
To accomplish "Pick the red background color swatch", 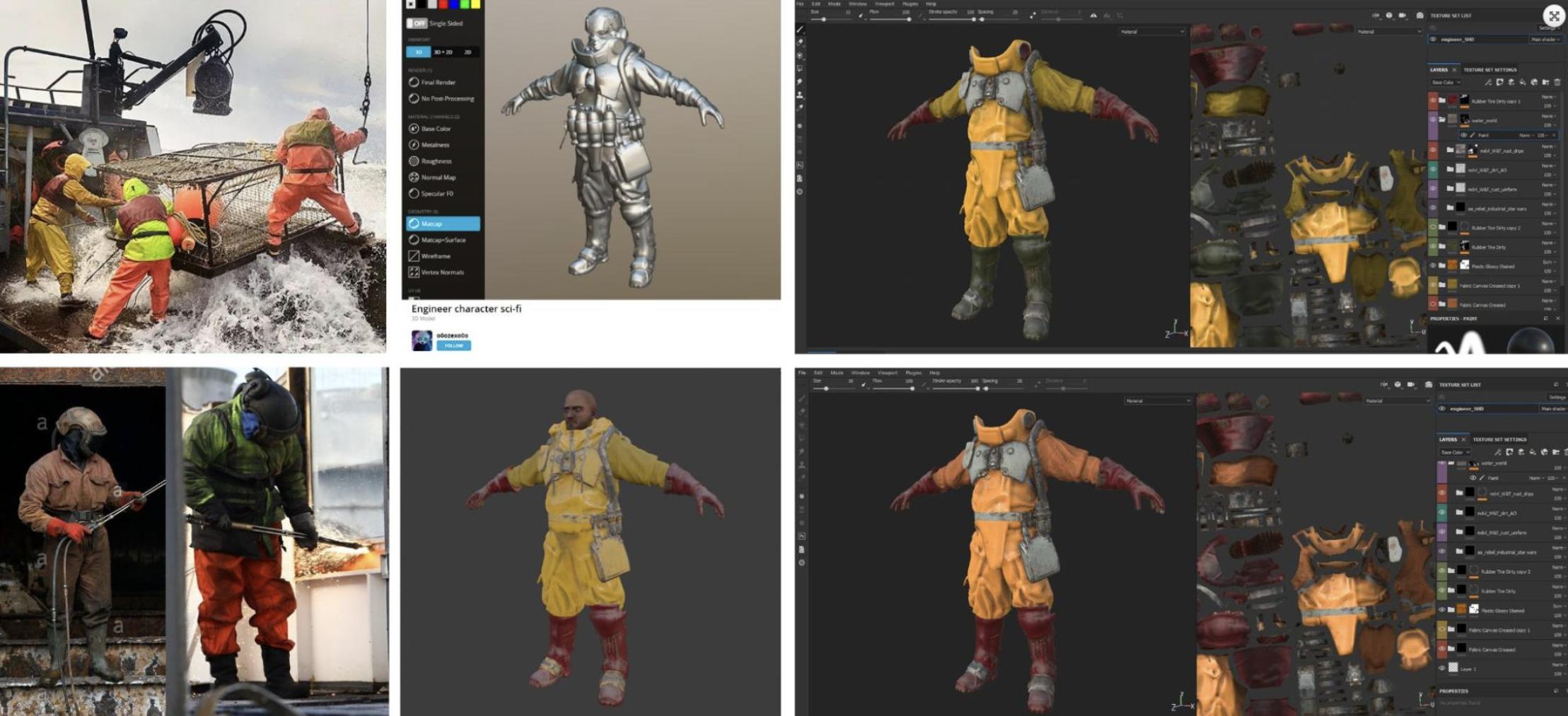I will click(443, 4).
